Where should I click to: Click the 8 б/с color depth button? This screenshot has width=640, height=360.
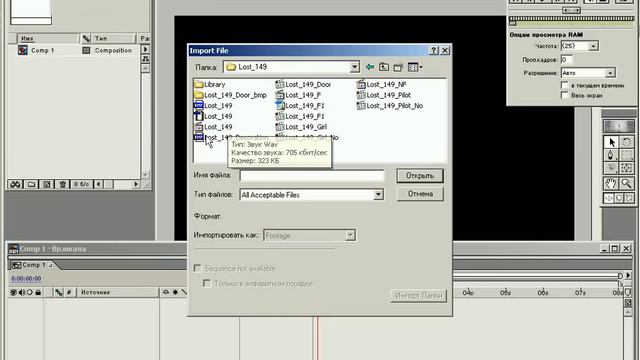(x=81, y=184)
